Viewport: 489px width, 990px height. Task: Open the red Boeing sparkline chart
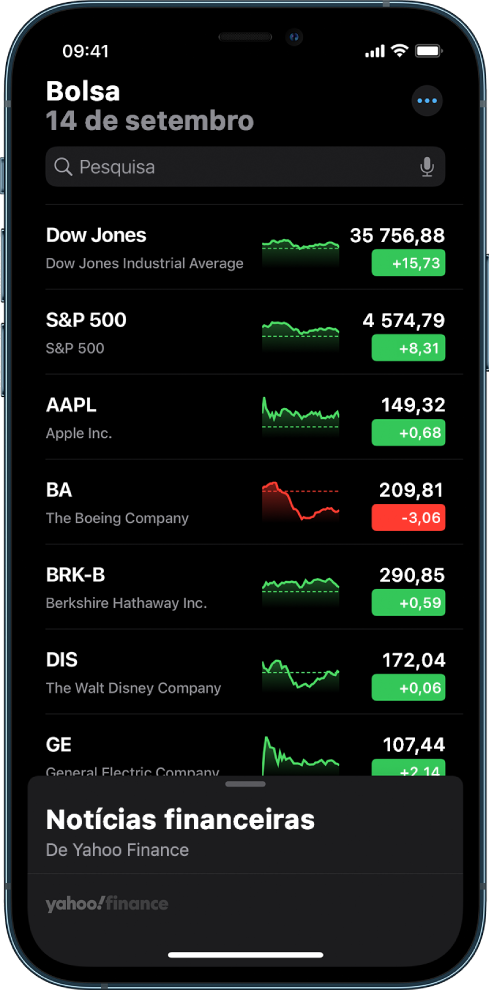(x=301, y=502)
